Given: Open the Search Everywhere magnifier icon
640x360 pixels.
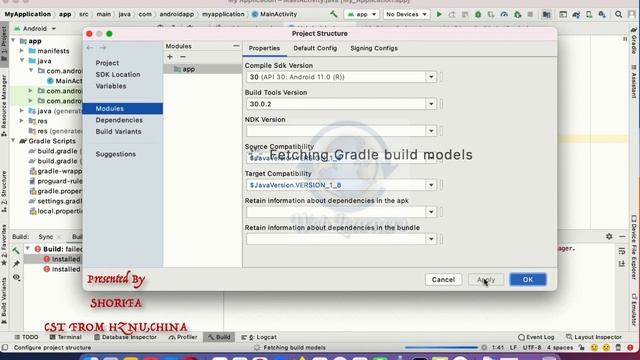Looking at the screenshot, I should click(x=618, y=14).
